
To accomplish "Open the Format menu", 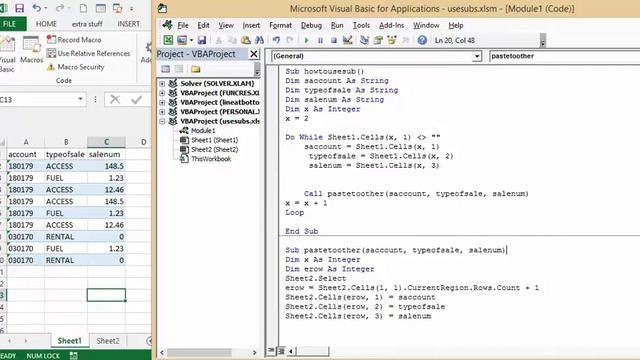I will pos(280,25).
